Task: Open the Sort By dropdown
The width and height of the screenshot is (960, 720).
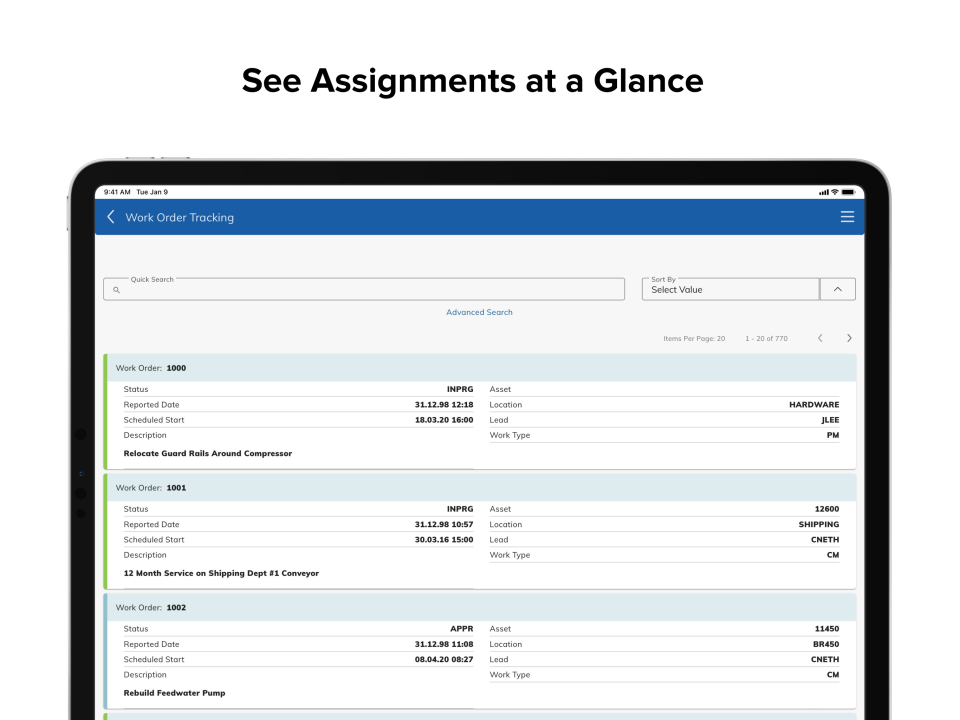Action: [x=730, y=289]
